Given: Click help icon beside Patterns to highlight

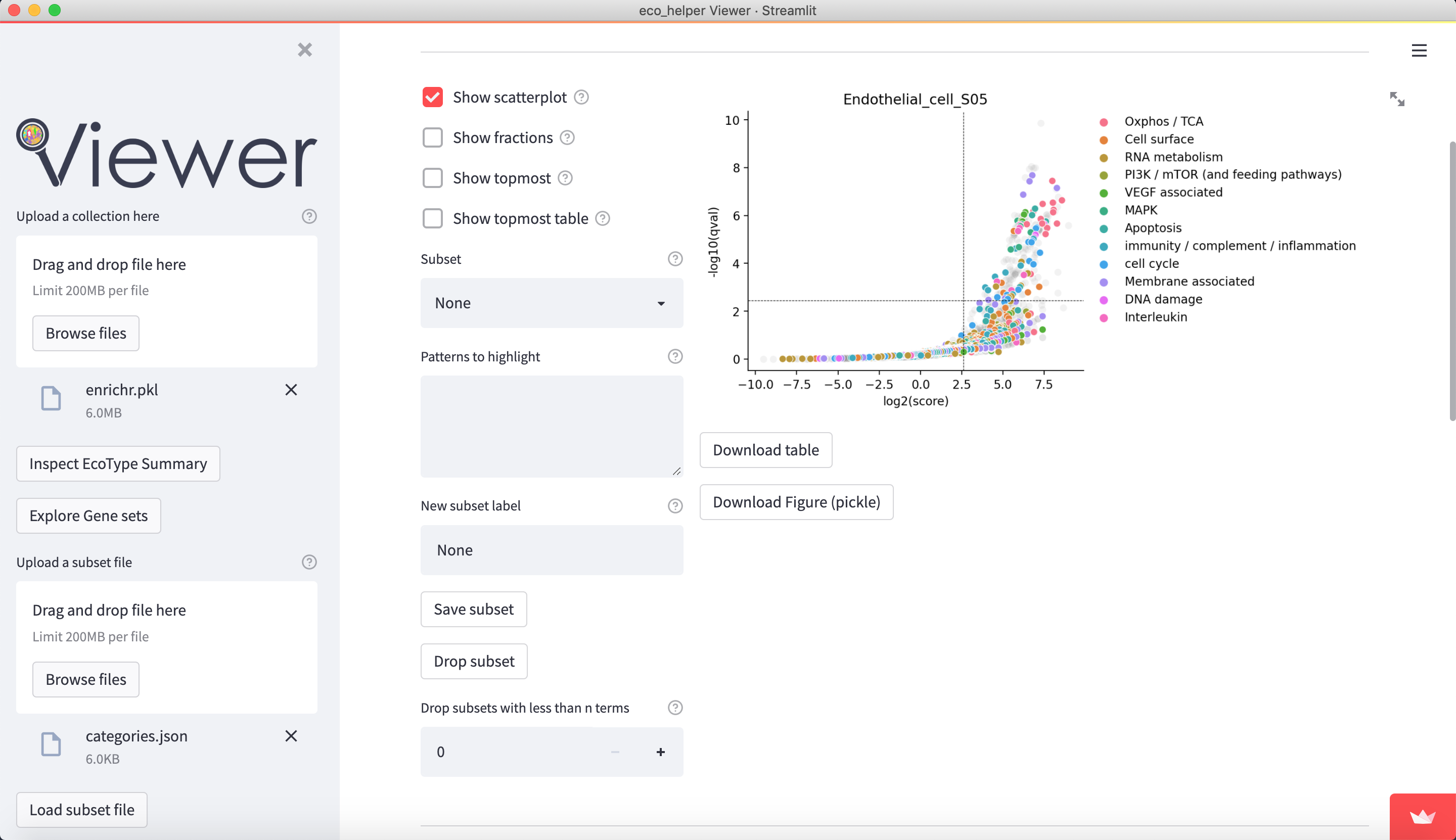Looking at the screenshot, I should point(674,356).
